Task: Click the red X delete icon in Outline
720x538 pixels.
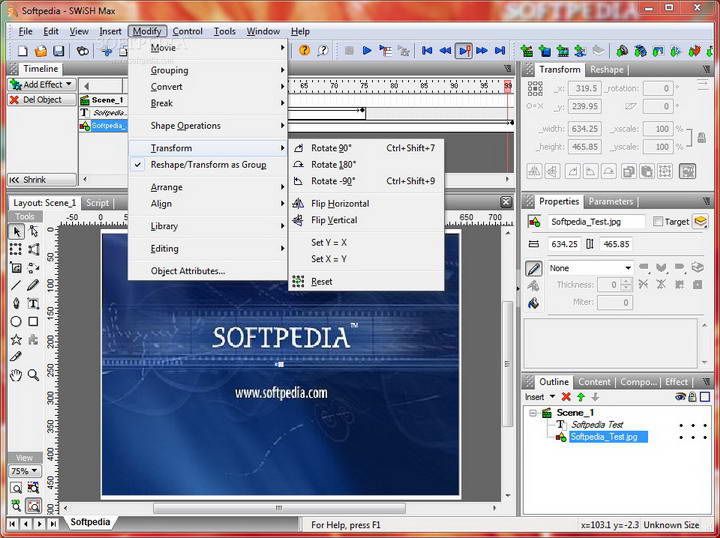Action: [566, 397]
